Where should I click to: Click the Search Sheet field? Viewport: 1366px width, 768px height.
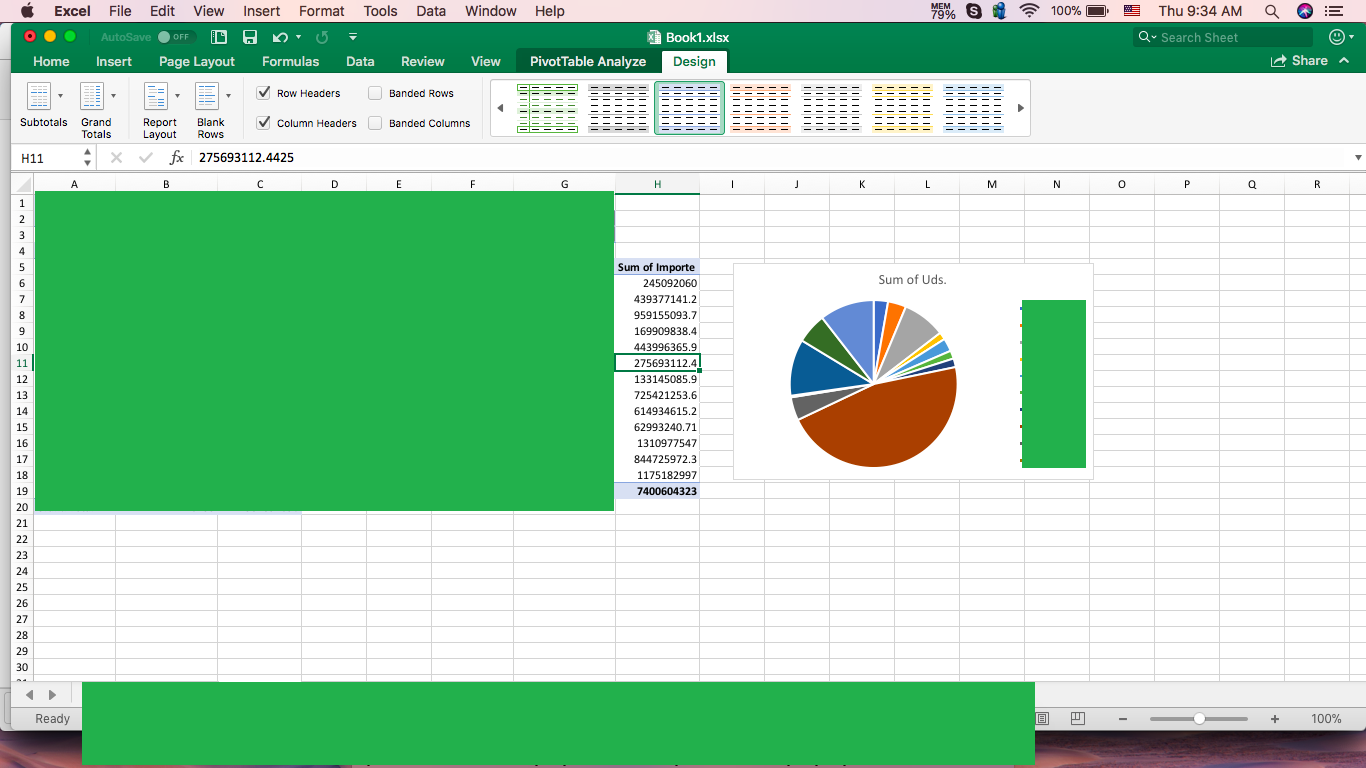(1223, 37)
